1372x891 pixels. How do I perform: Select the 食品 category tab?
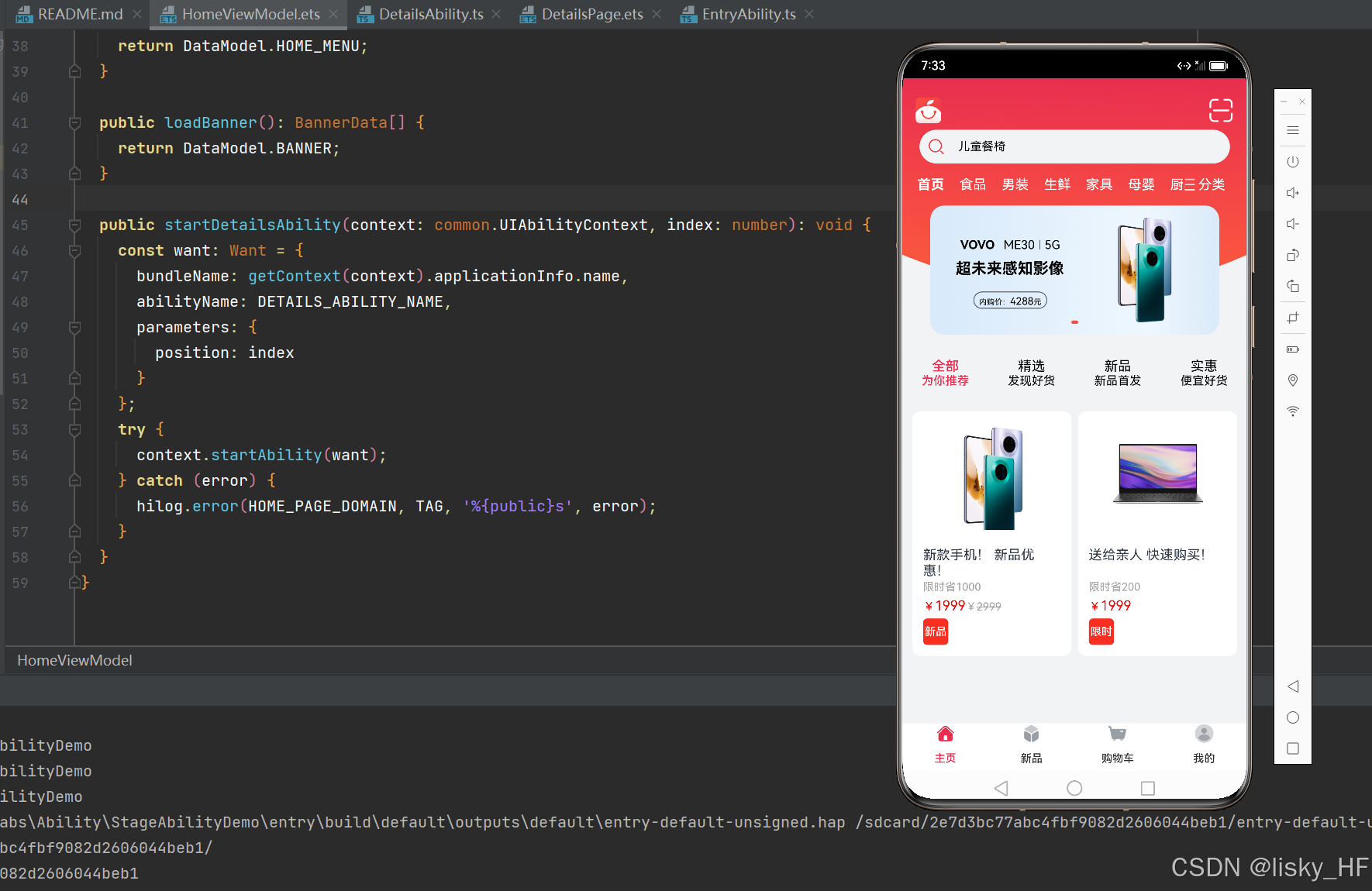(x=972, y=184)
